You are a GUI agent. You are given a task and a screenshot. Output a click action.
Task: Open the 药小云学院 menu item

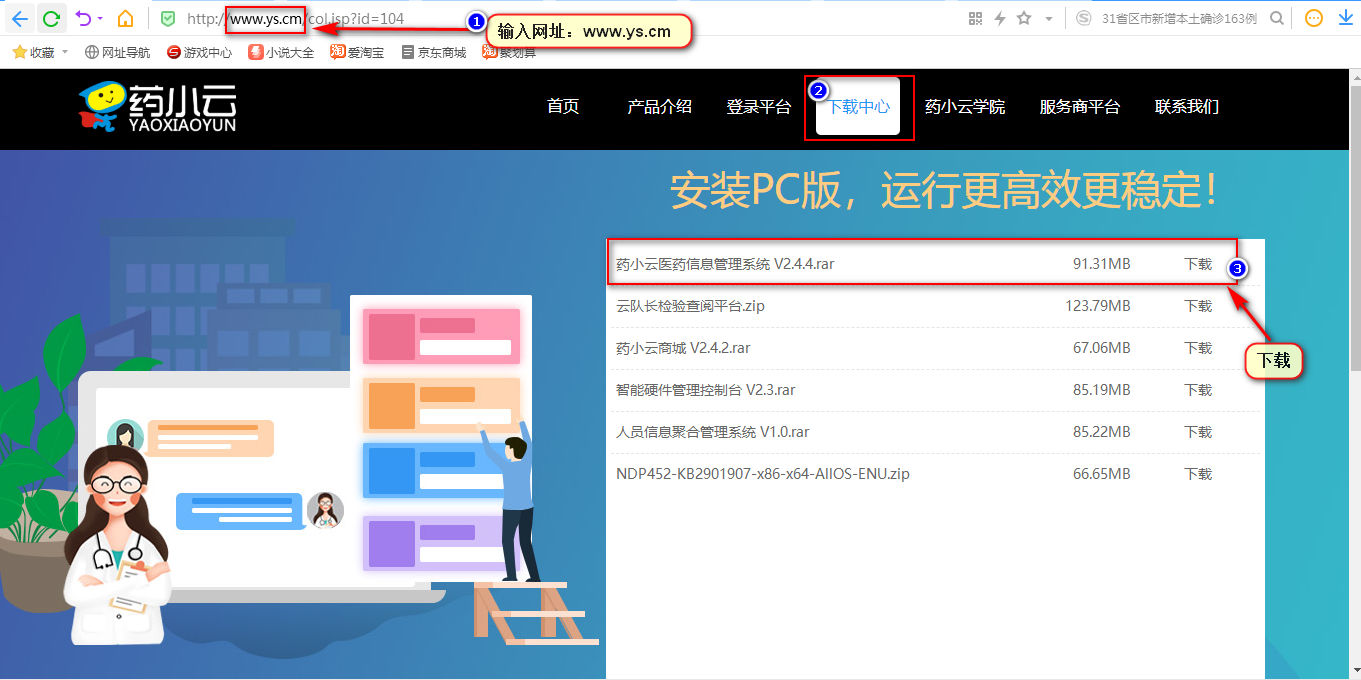coord(965,107)
